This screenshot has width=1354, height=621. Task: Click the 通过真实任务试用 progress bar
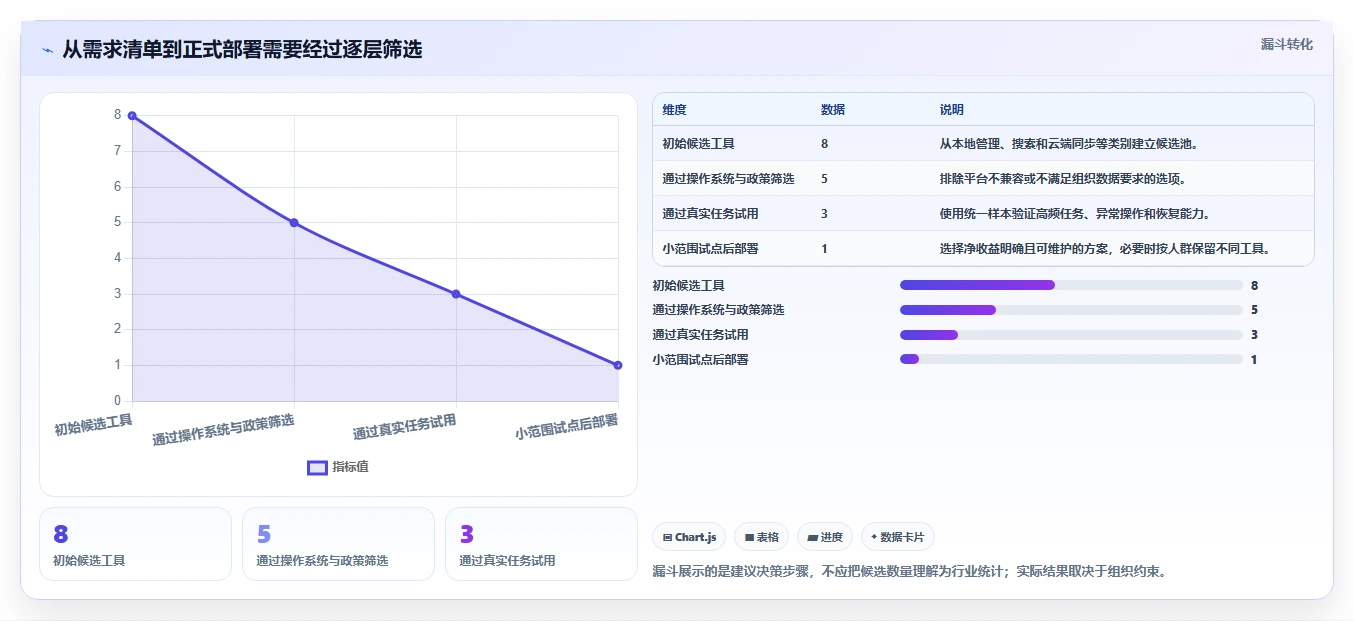[1071, 335]
